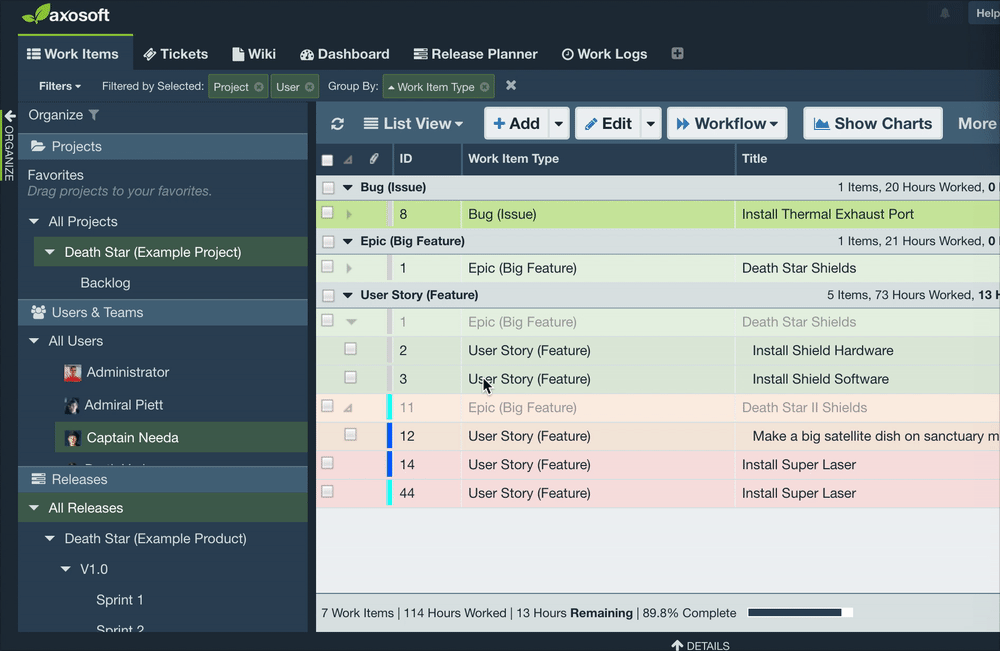Click the Details up-arrow icon

677,645
